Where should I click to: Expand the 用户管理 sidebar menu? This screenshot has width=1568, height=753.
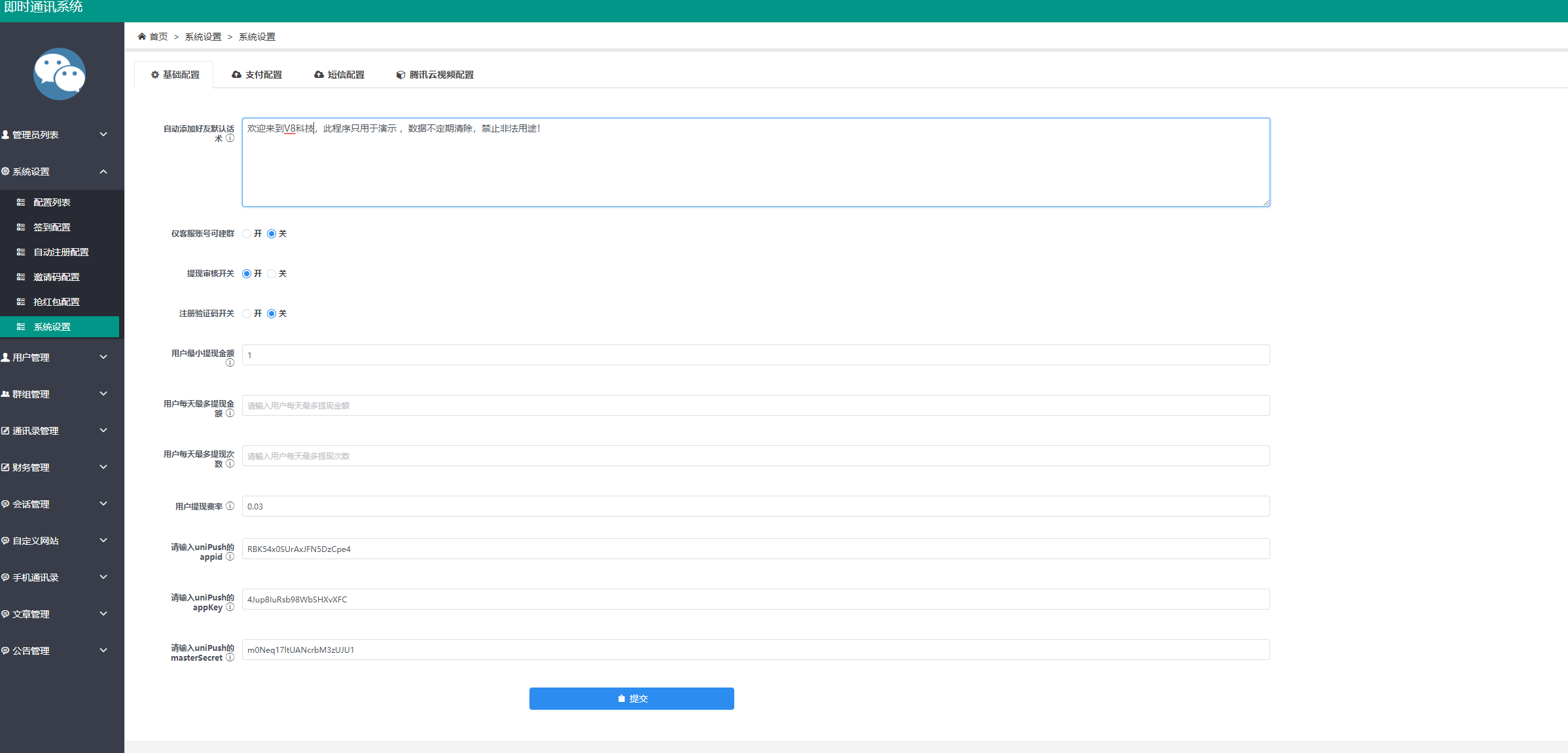[x=59, y=357]
